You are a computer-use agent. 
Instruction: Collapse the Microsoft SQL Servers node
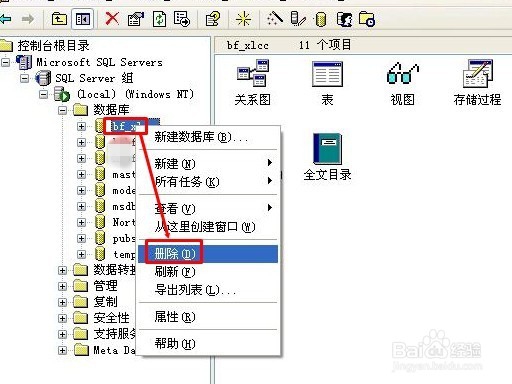pos(6,62)
